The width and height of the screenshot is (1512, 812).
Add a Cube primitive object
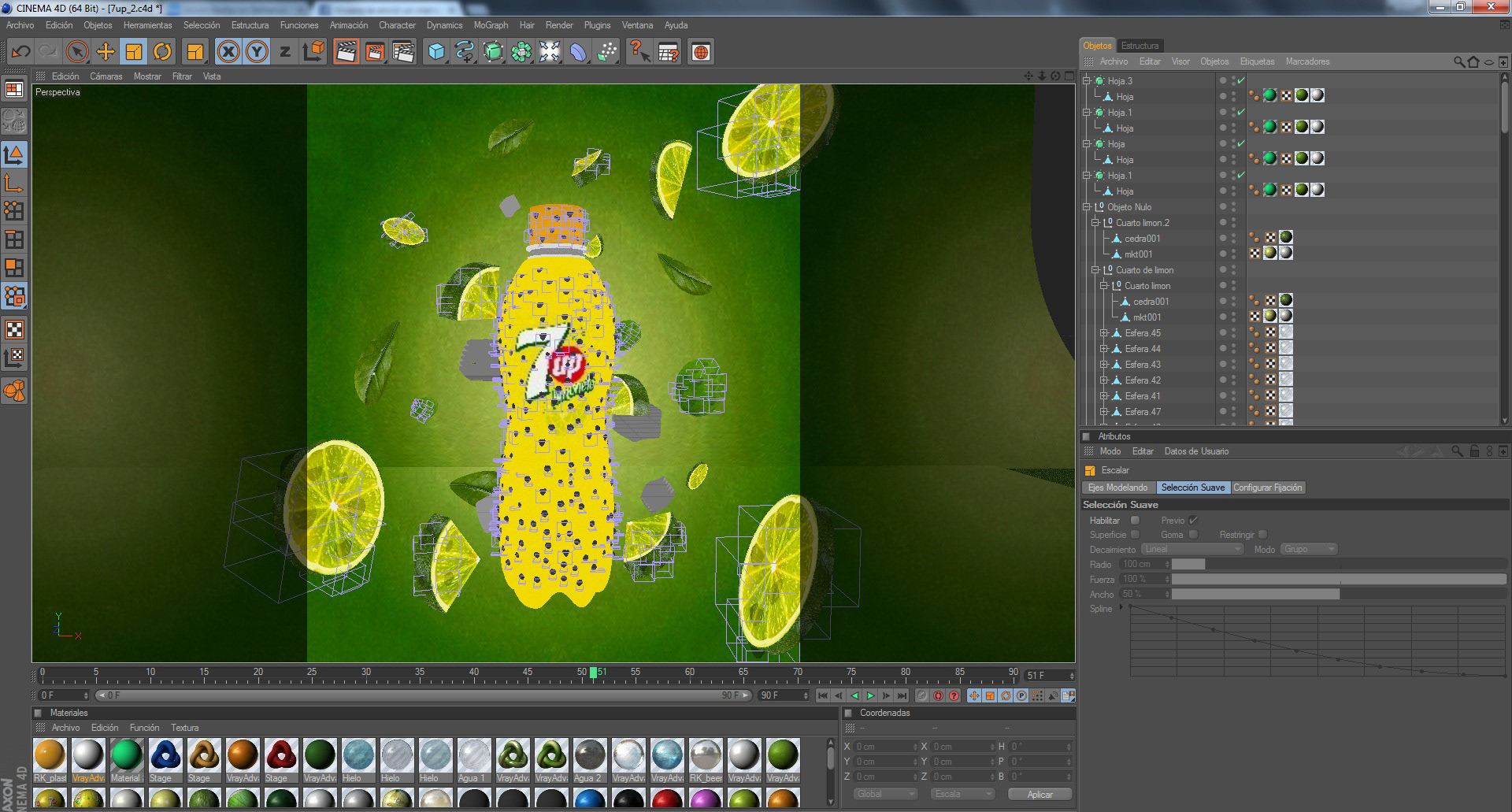click(x=436, y=52)
